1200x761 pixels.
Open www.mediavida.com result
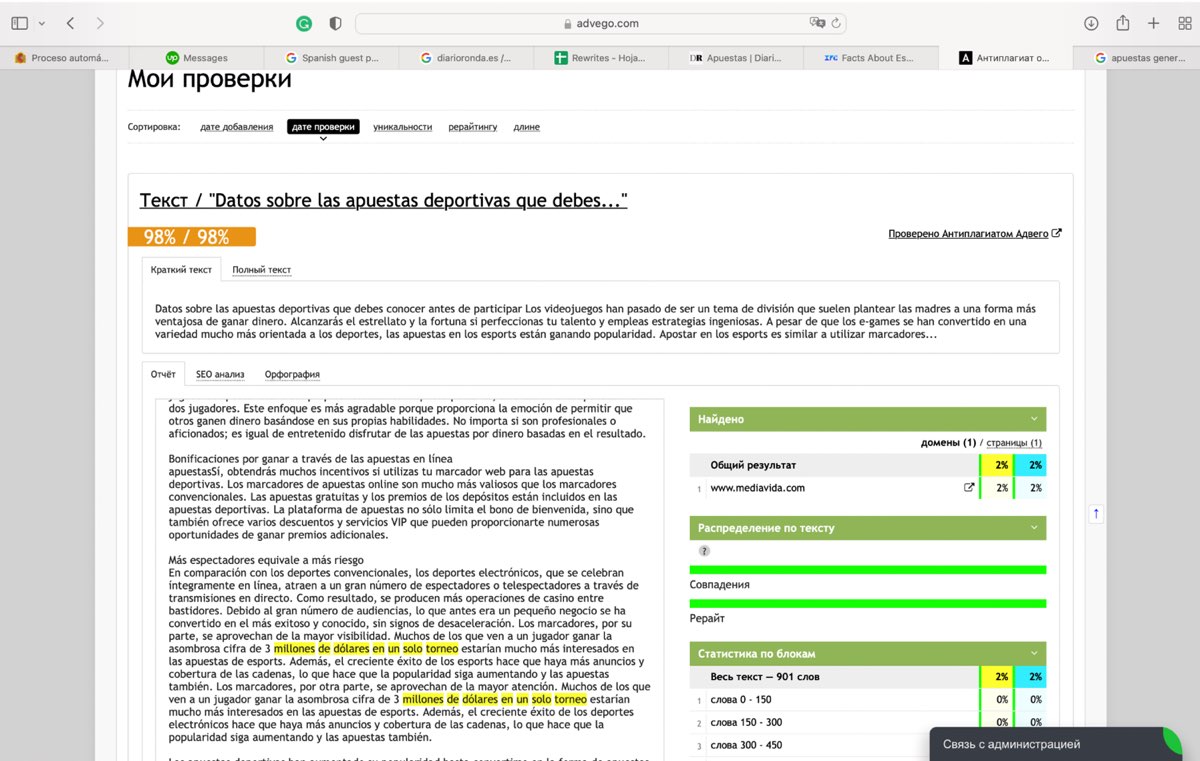[x=757, y=488]
